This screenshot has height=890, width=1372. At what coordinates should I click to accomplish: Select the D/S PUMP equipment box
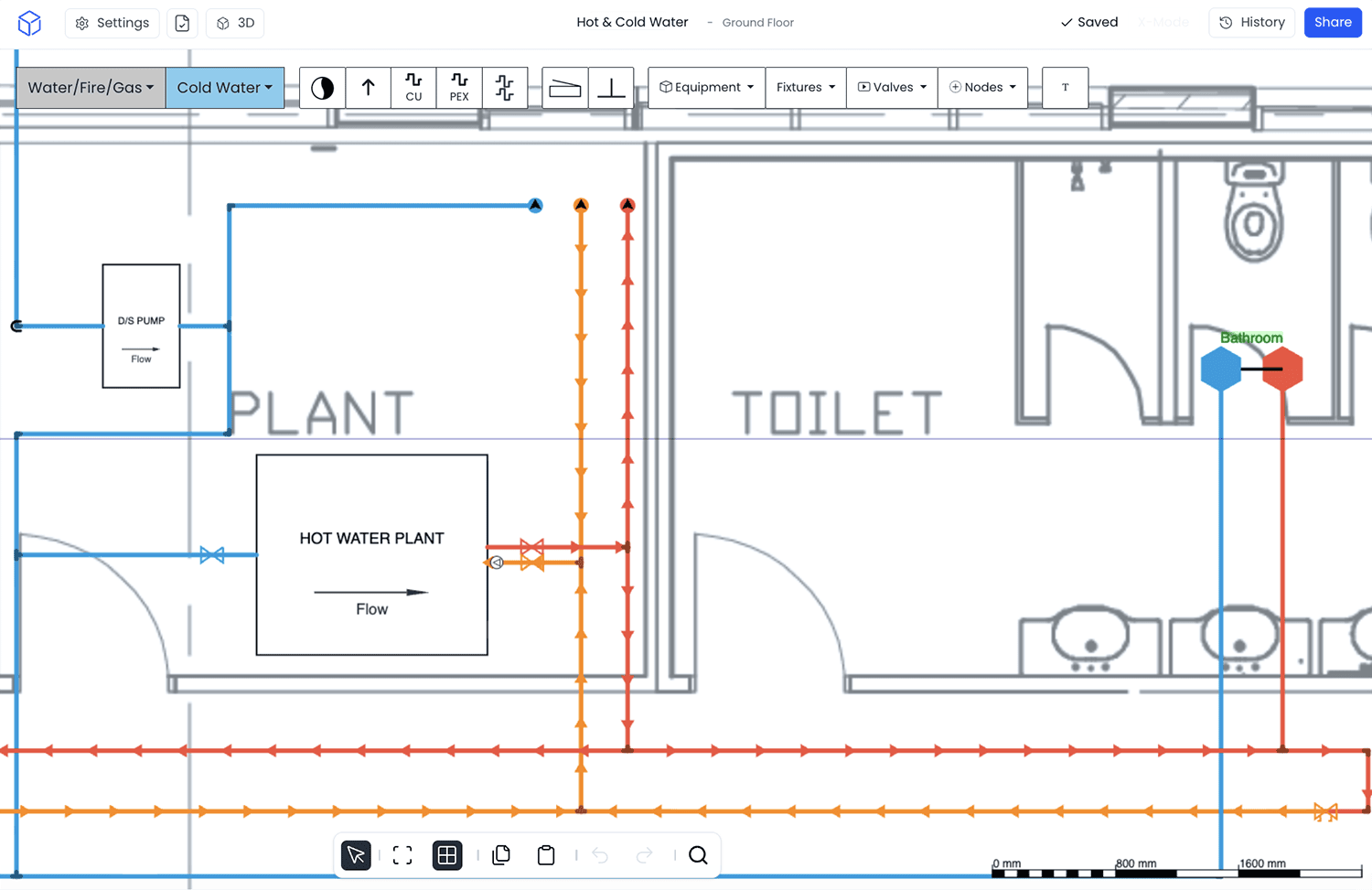click(x=141, y=327)
